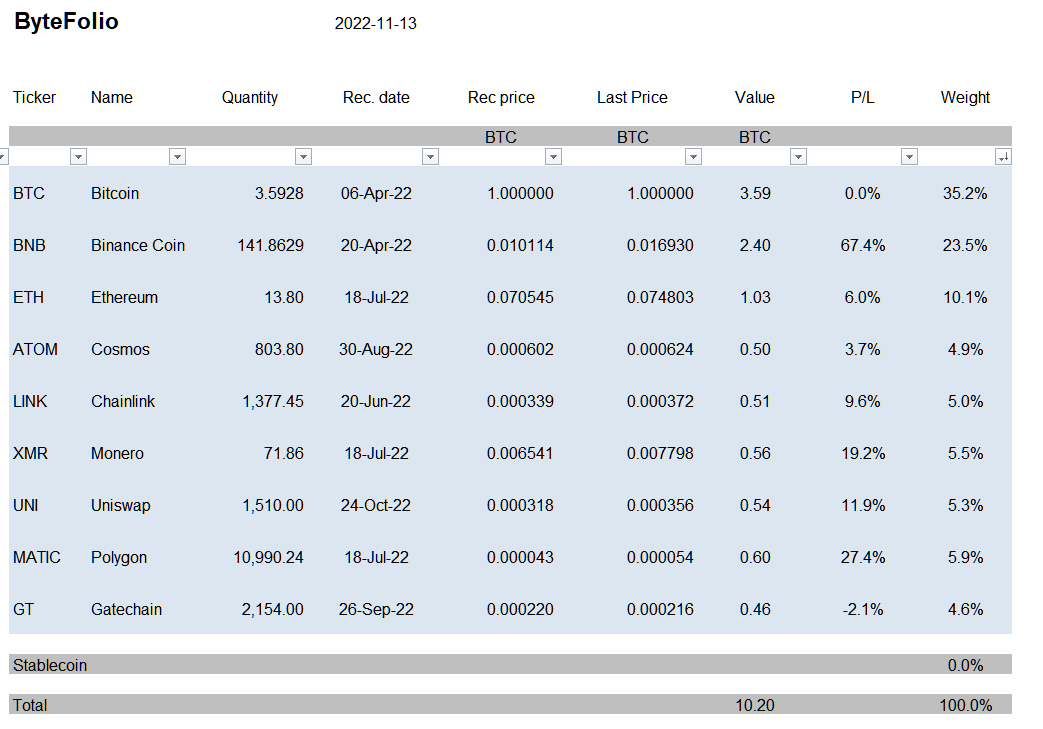Select the total value 10.20

tap(755, 705)
